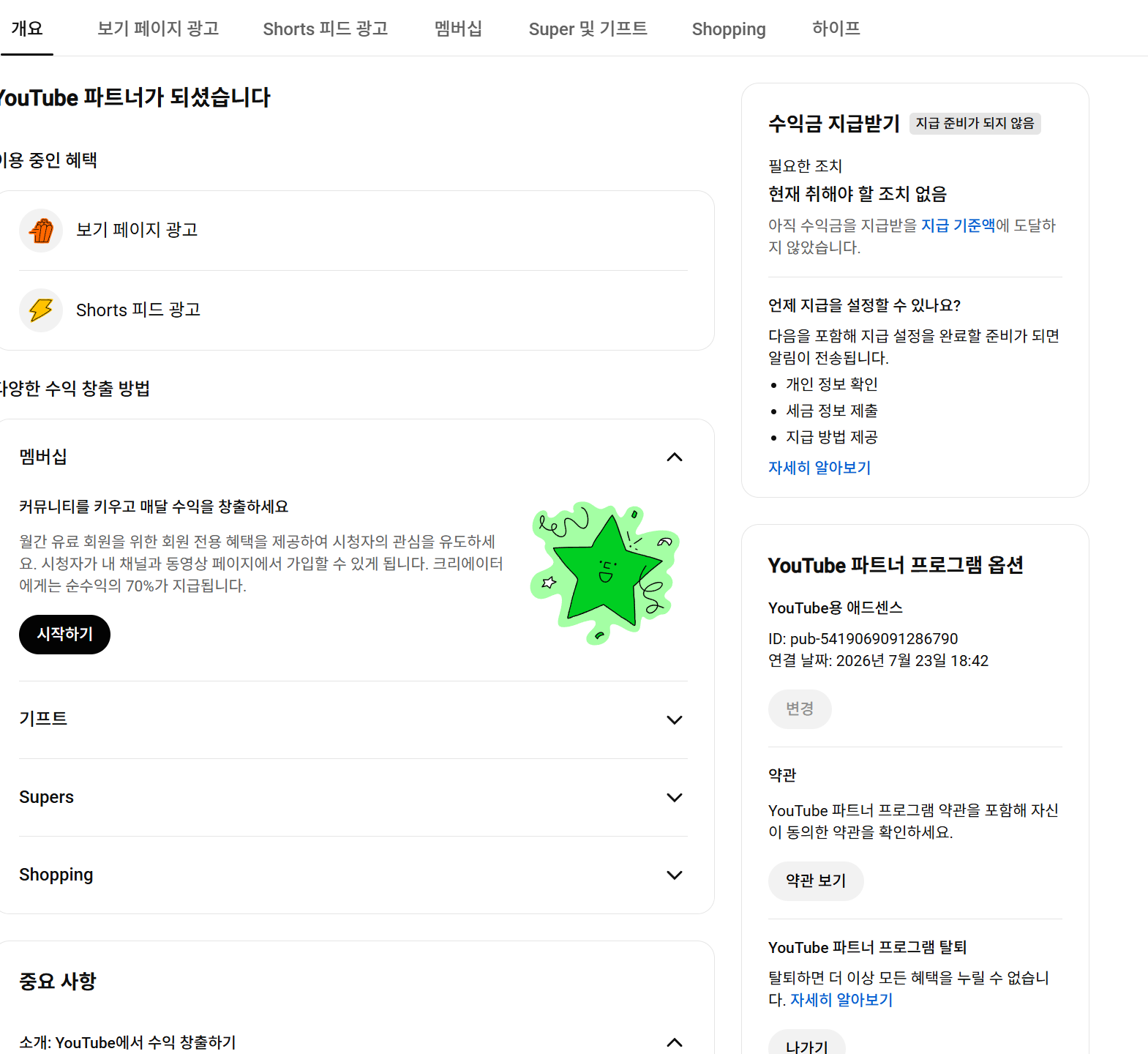Viewport: 1148px width, 1054px height.
Task: Open the Shorts 피드 광고 tab
Action: point(326,29)
